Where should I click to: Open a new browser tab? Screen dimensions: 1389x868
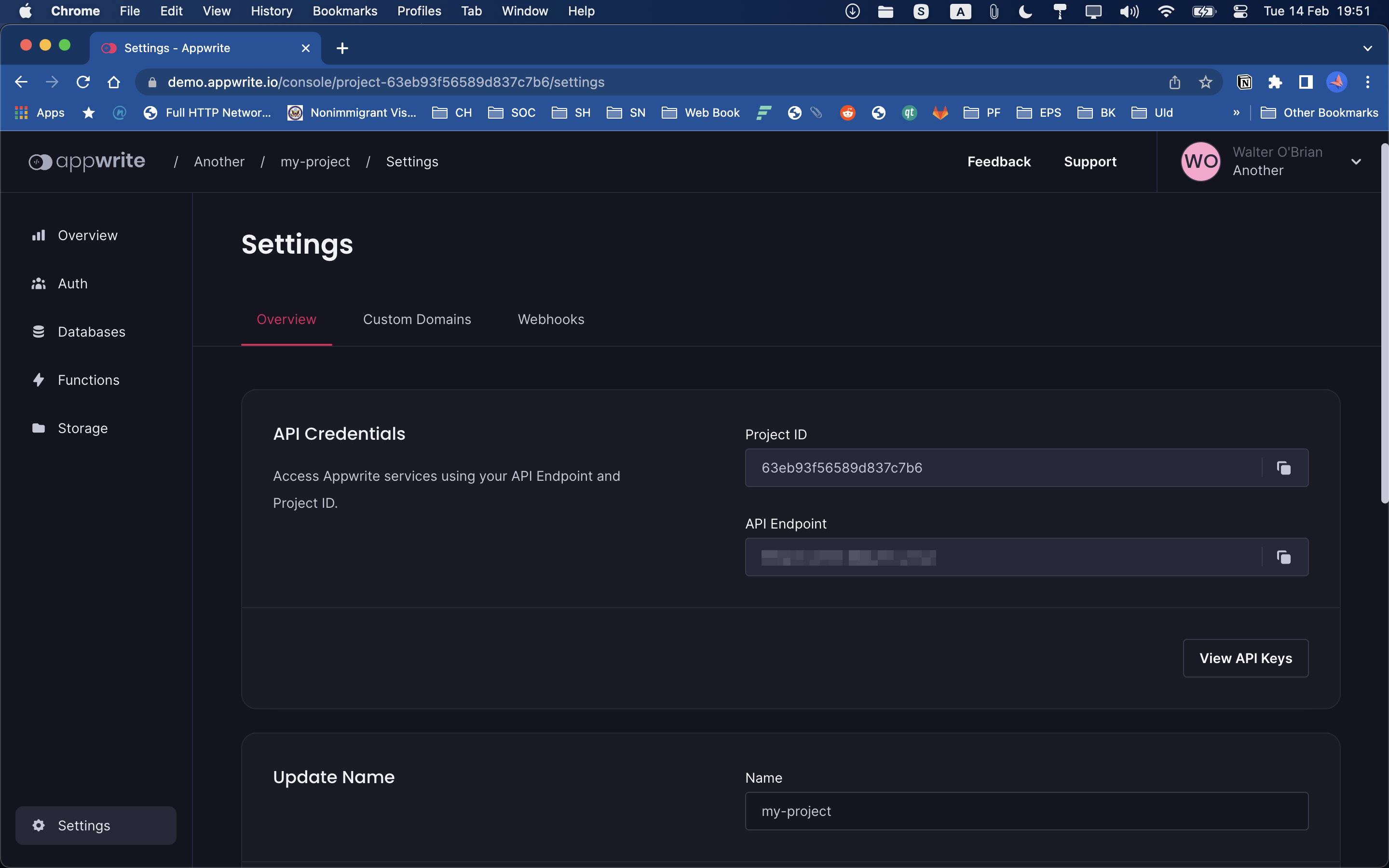tap(342, 48)
